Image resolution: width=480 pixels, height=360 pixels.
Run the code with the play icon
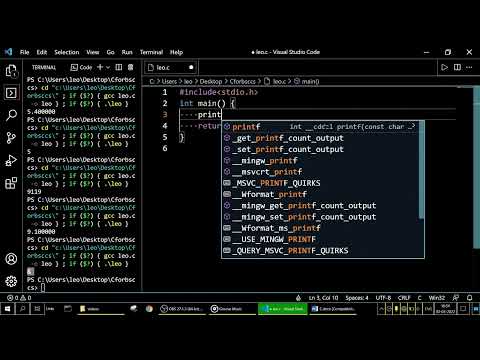(x=444, y=67)
